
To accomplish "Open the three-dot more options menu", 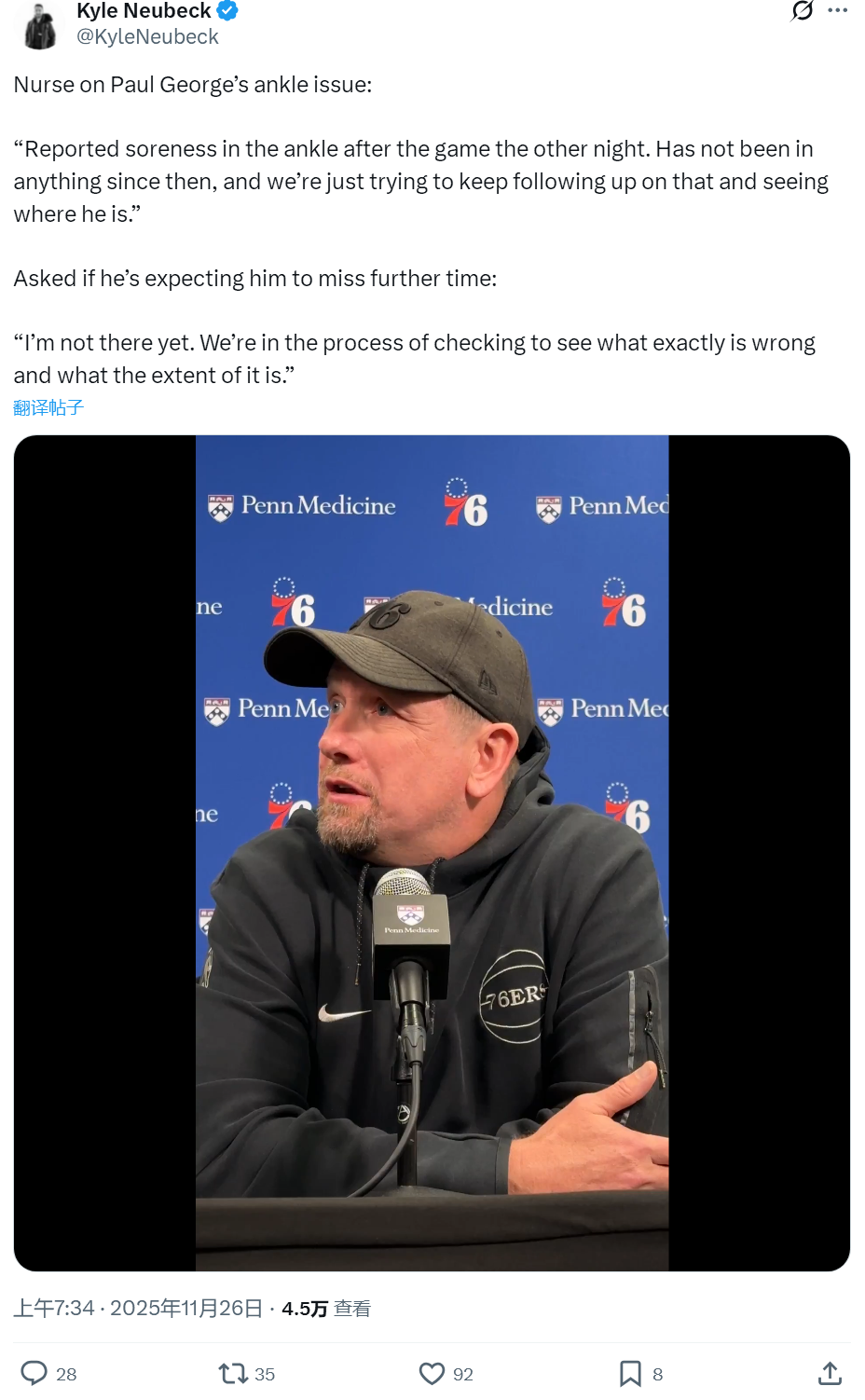I will coord(837,10).
